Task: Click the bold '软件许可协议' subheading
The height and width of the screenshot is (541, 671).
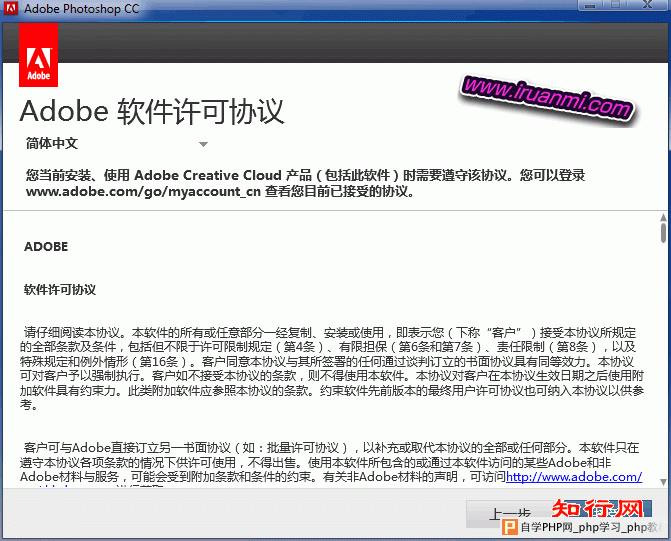Action: tap(60, 290)
